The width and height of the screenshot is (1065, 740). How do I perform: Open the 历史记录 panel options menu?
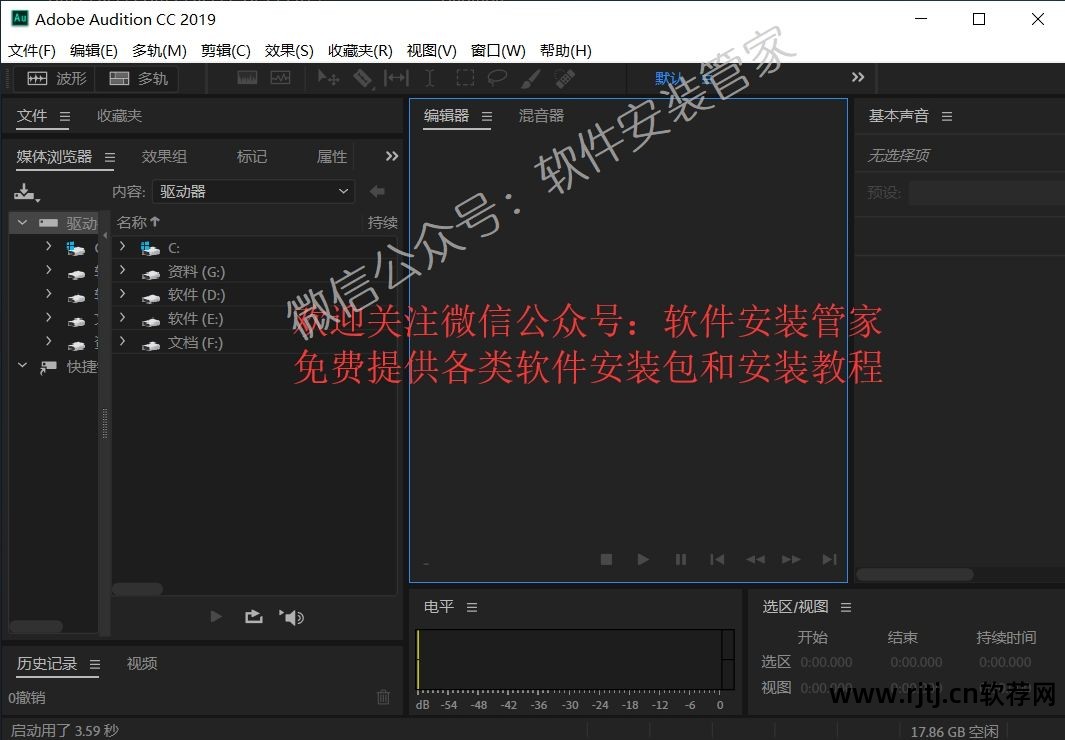[94, 665]
